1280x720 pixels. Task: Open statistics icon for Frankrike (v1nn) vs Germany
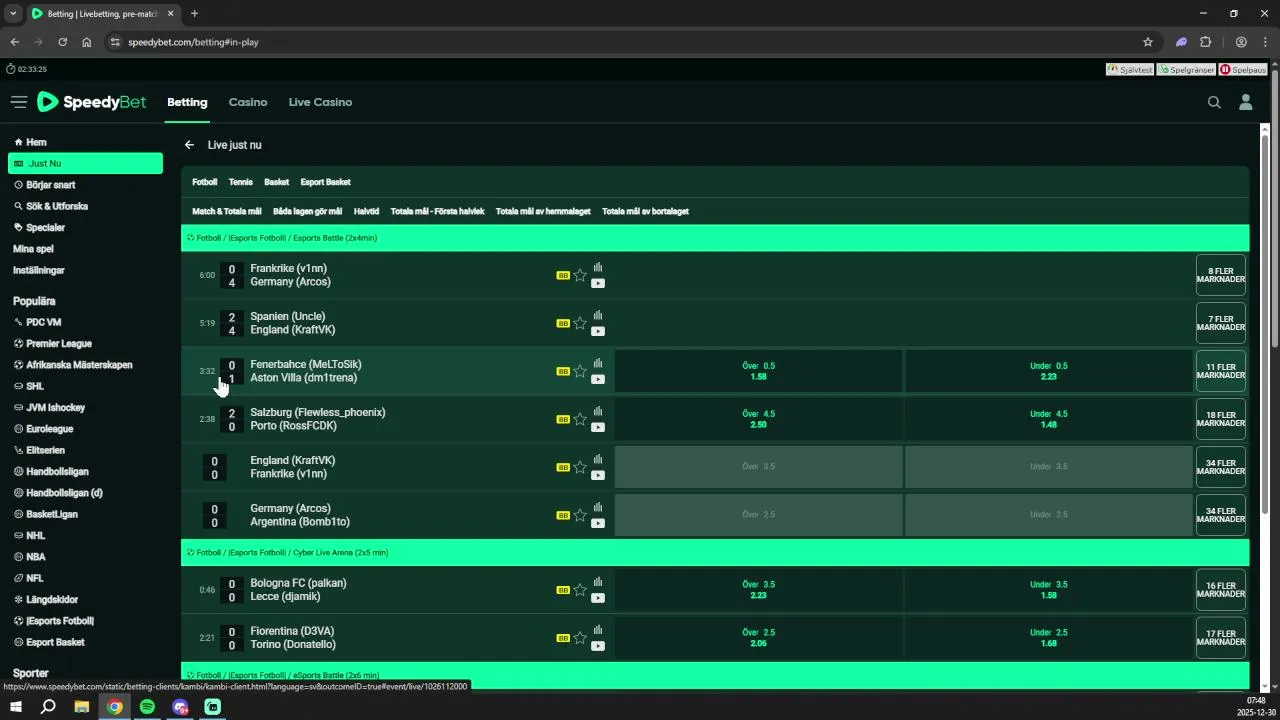point(598,267)
